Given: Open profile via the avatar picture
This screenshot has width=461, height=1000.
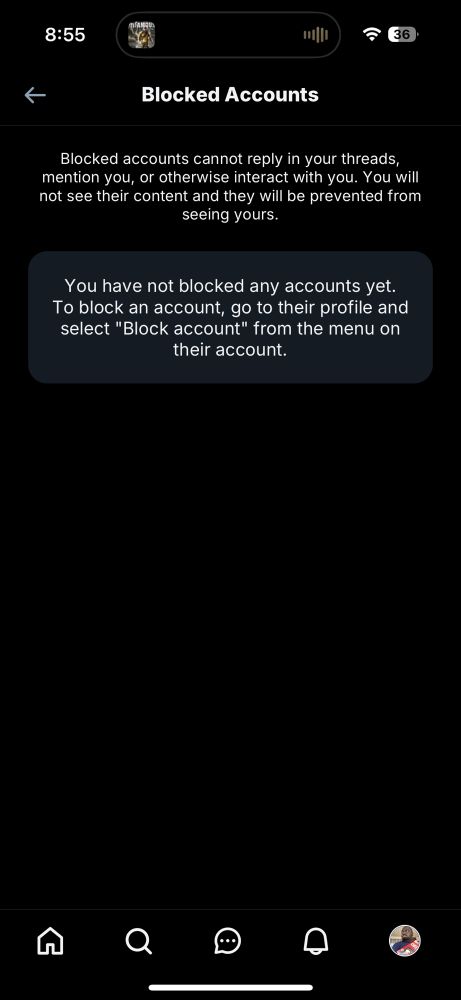Looking at the screenshot, I should point(405,941).
